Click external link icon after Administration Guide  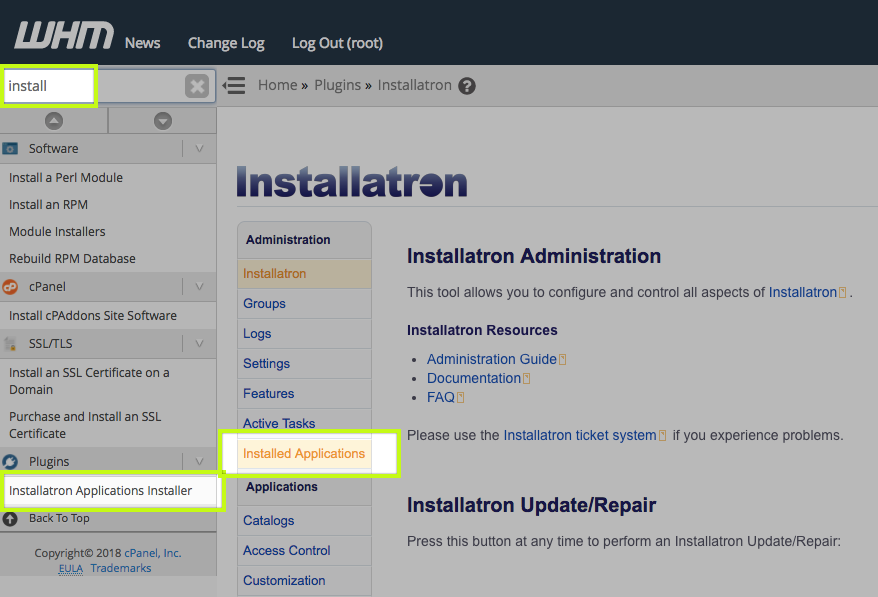pyautogui.click(x=563, y=360)
